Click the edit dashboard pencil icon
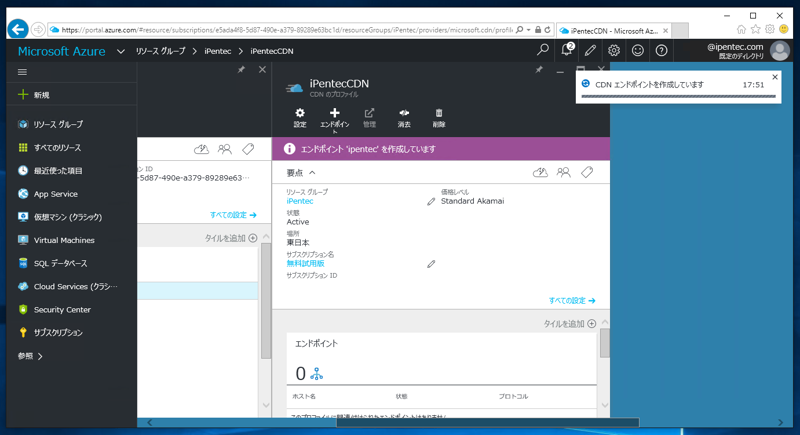Viewport: 800px width, 435px height. pos(590,50)
